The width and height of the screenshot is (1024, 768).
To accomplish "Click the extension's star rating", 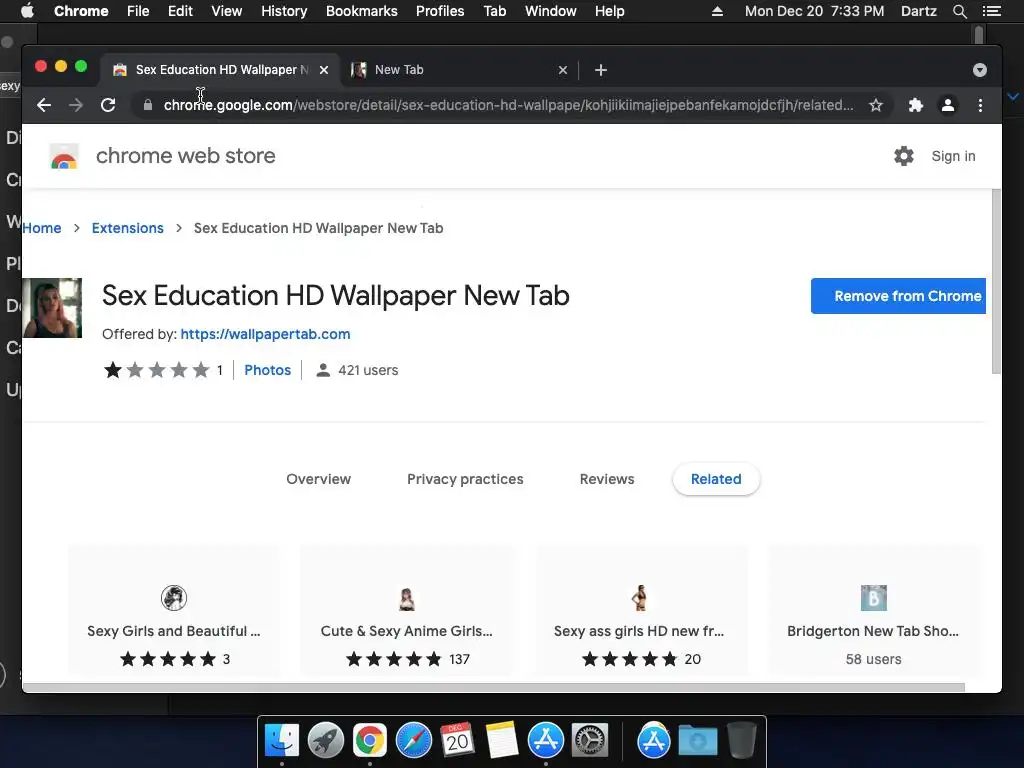I will (157, 370).
